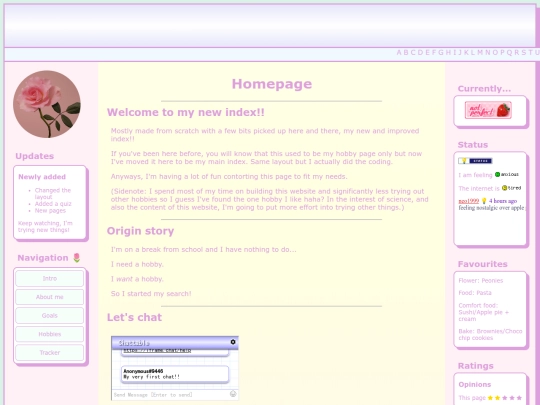Click the 'Newly added' updates heading
This screenshot has width=540, height=405.
(42, 177)
